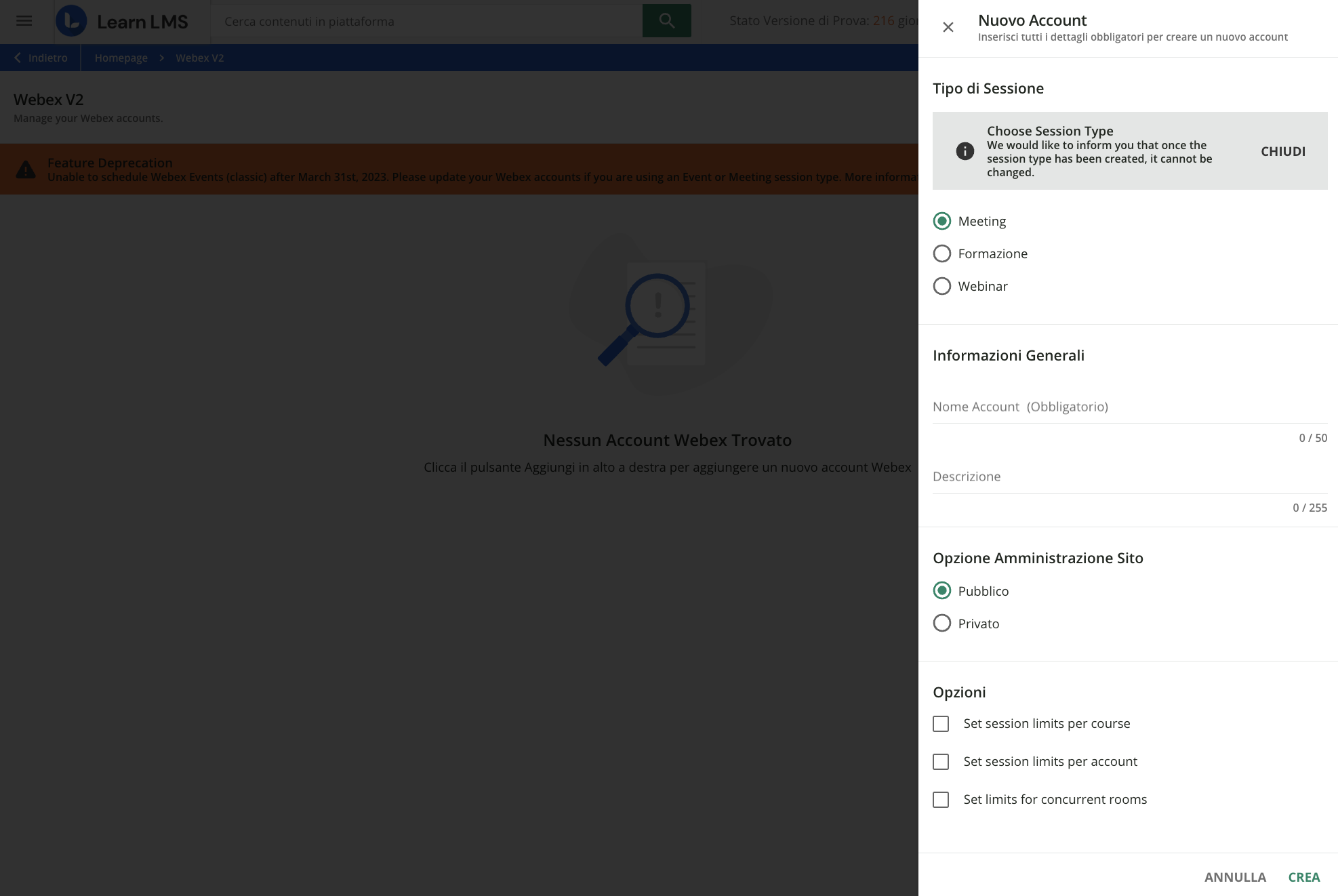Navigate to Homepage via the breadcrumb
This screenshot has height=896, width=1338.
(121, 58)
